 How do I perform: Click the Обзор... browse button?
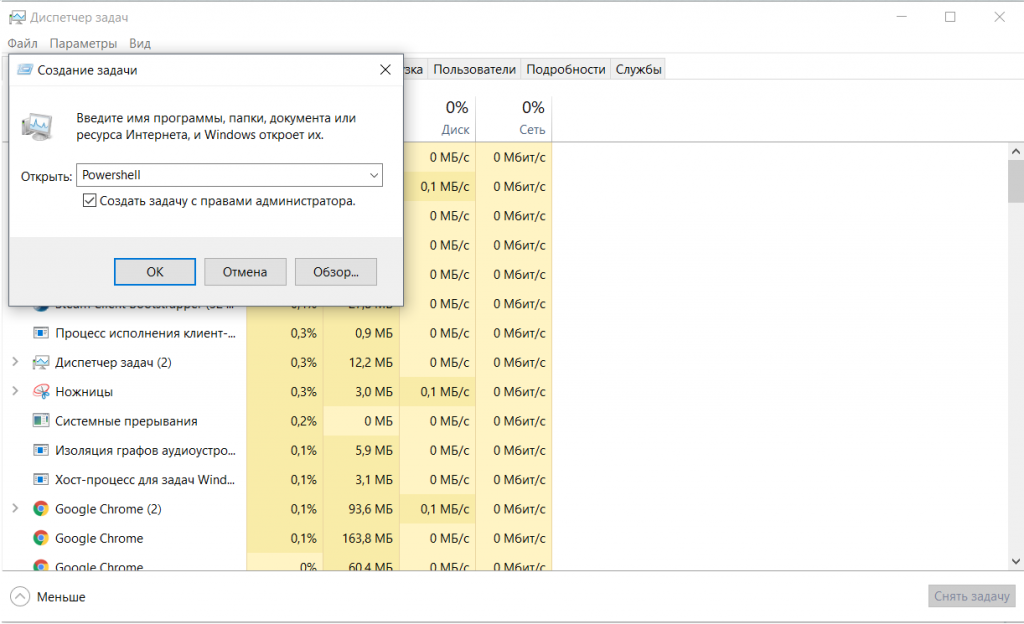[336, 271]
